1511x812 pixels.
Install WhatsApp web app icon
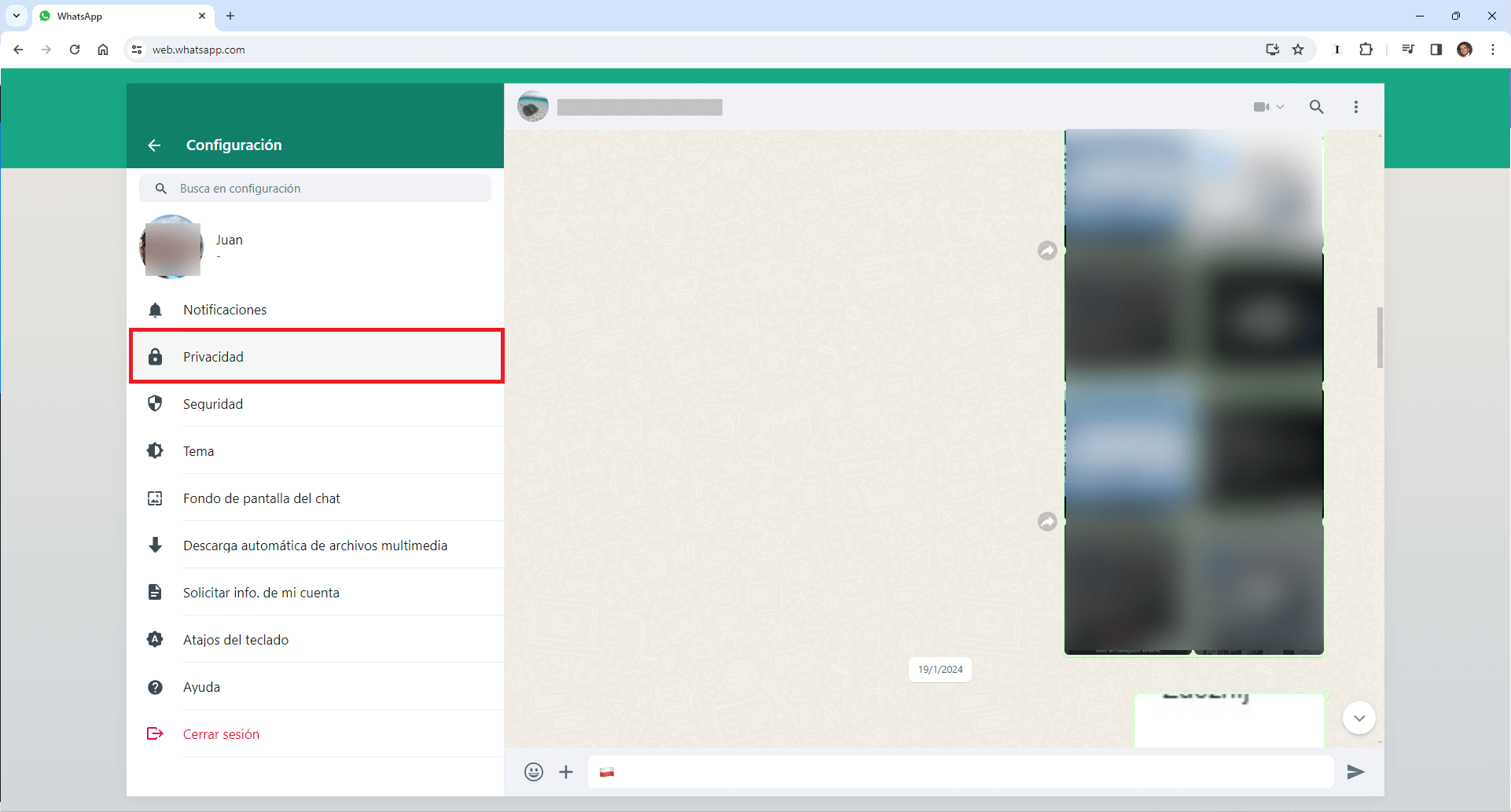click(1273, 50)
